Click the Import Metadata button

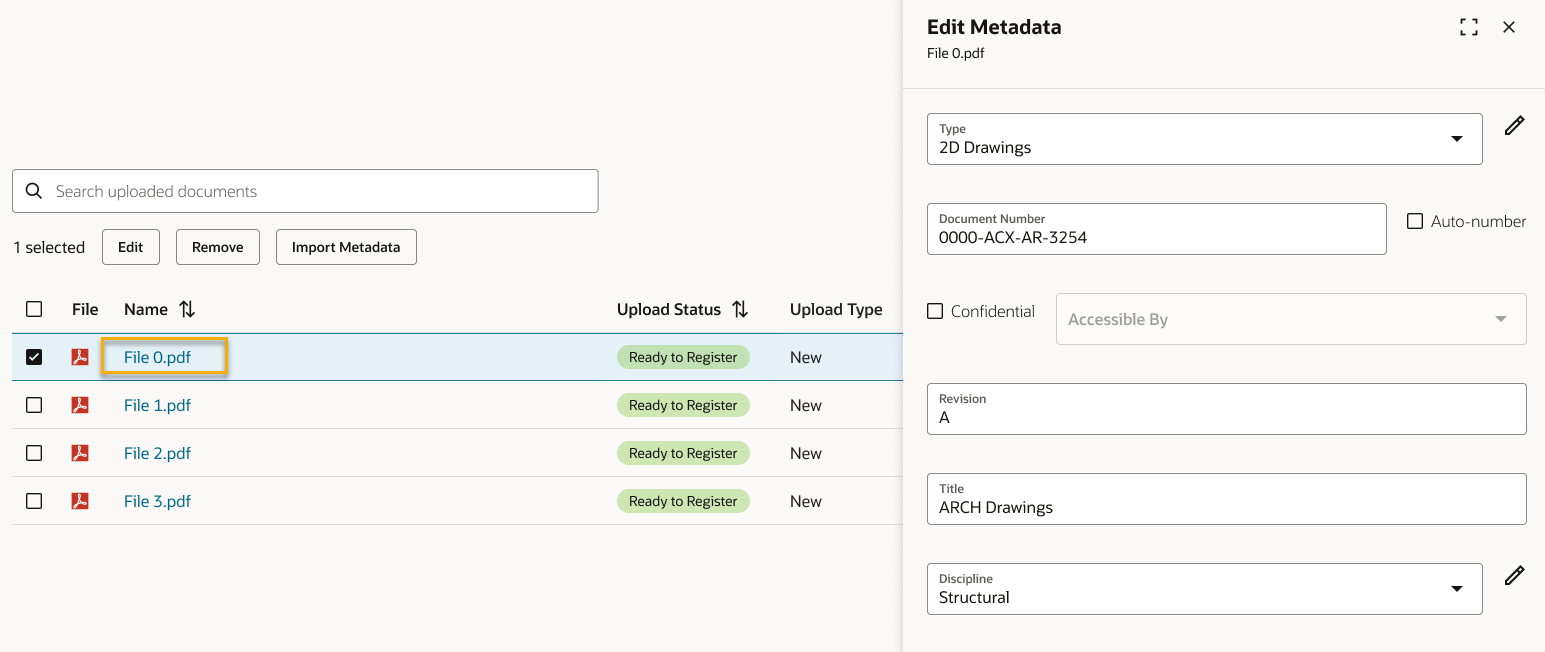click(346, 247)
